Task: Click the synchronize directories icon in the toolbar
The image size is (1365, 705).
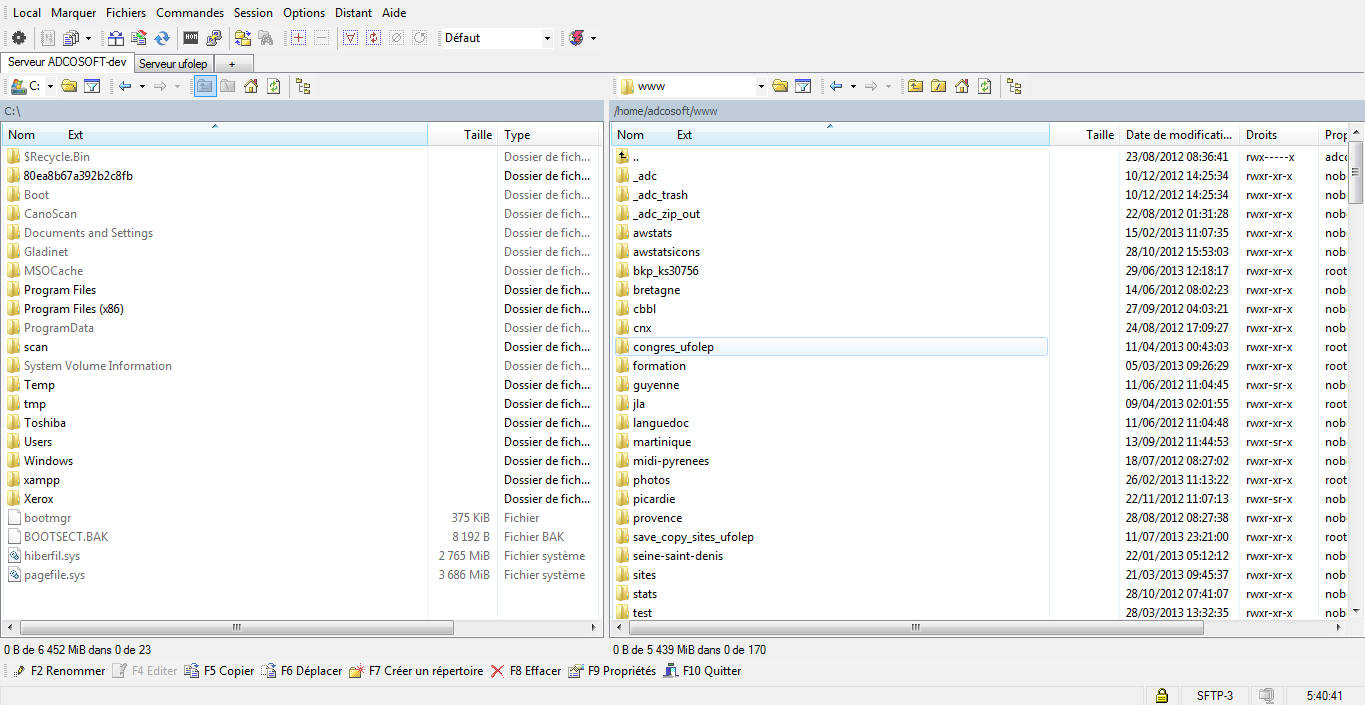Action: tap(139, 38)
